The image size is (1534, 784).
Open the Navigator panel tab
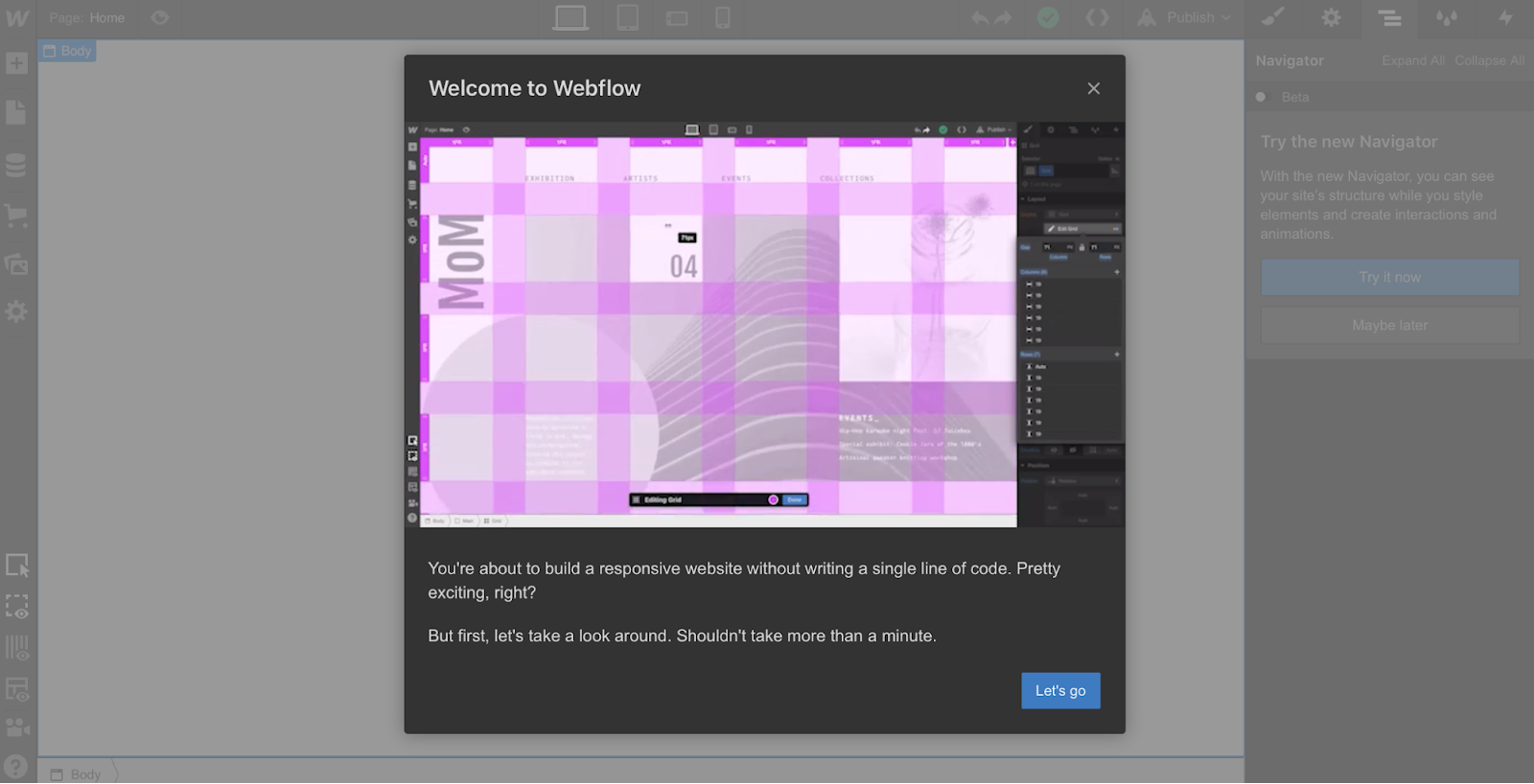click(x=1389, y=17)
